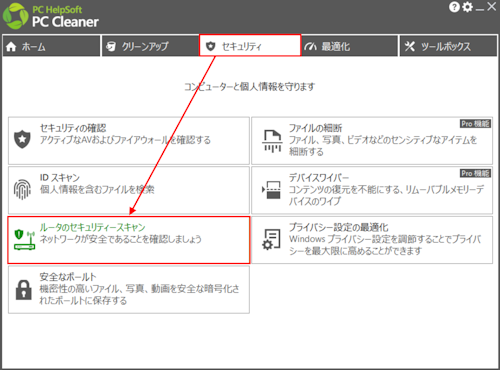Click the house icon on the Home tab
Viewport: 500px width, 370px height.
point(11,47)
